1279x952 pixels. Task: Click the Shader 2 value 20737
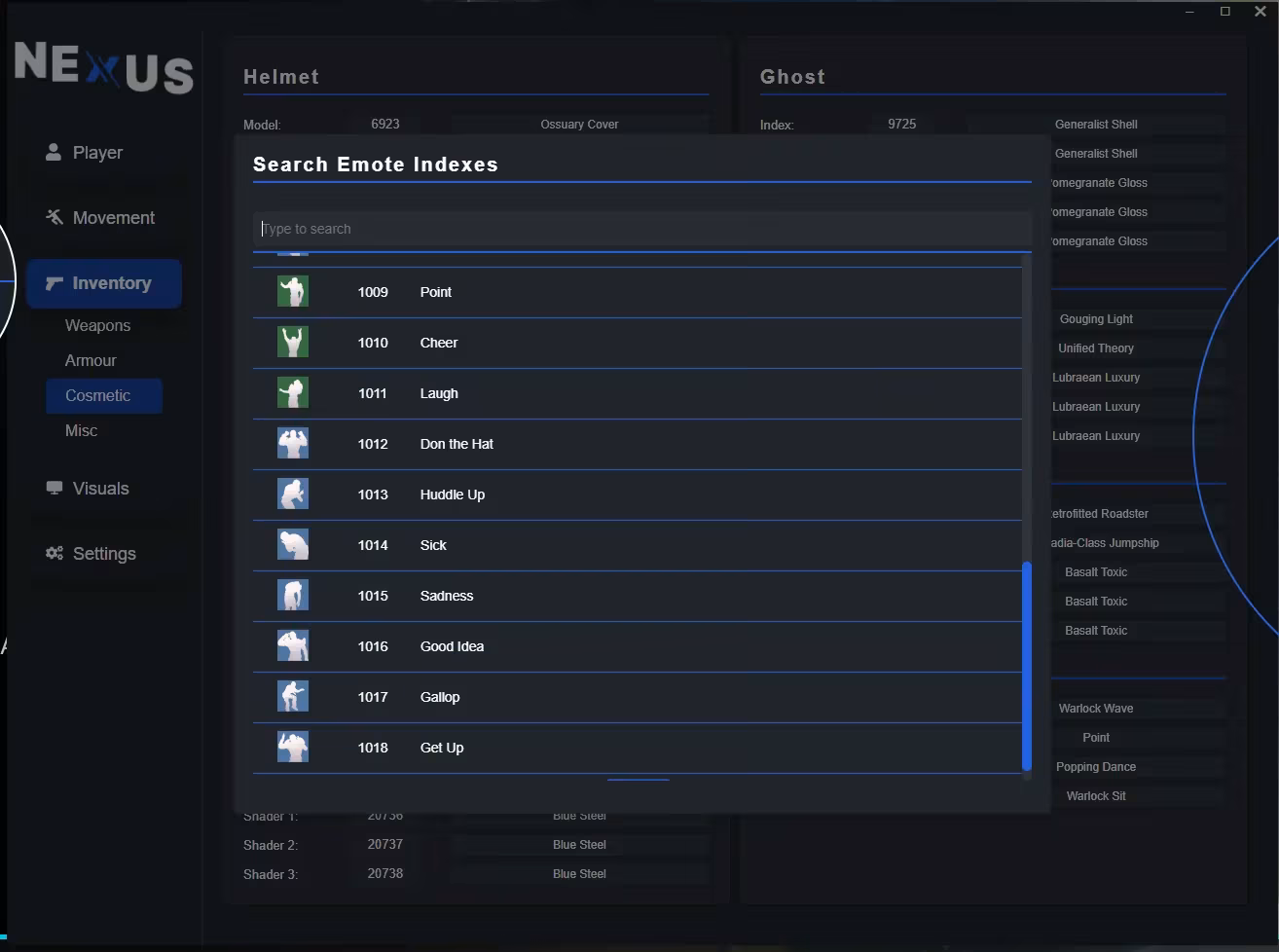point(385,844)
